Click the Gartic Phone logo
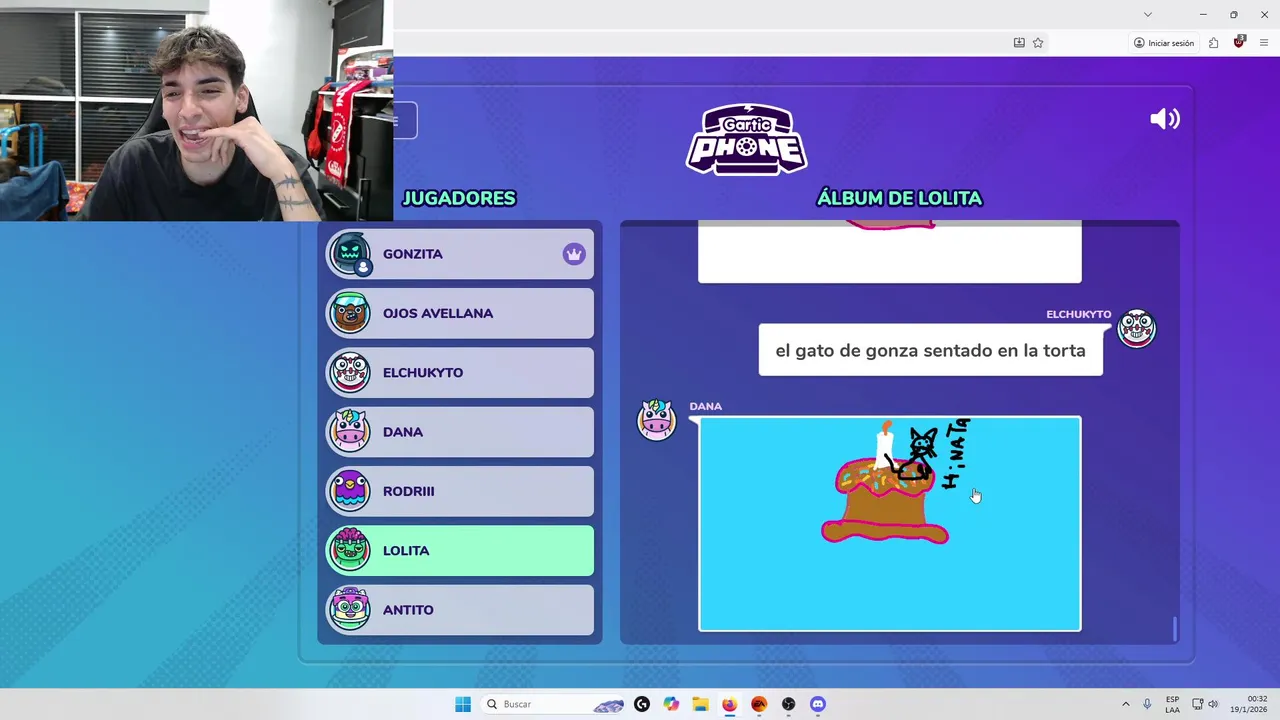Image resolution: width=1280 pixels, height=720 pixels. tap(746, 139)
